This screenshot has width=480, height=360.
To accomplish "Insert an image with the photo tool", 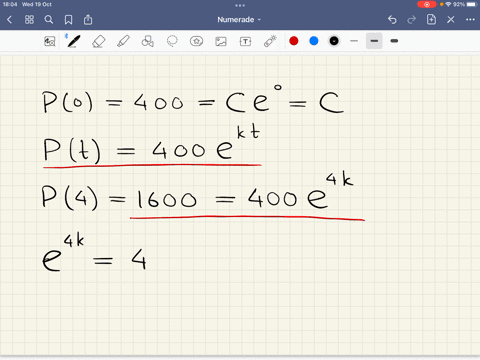I will coord(221,41).
